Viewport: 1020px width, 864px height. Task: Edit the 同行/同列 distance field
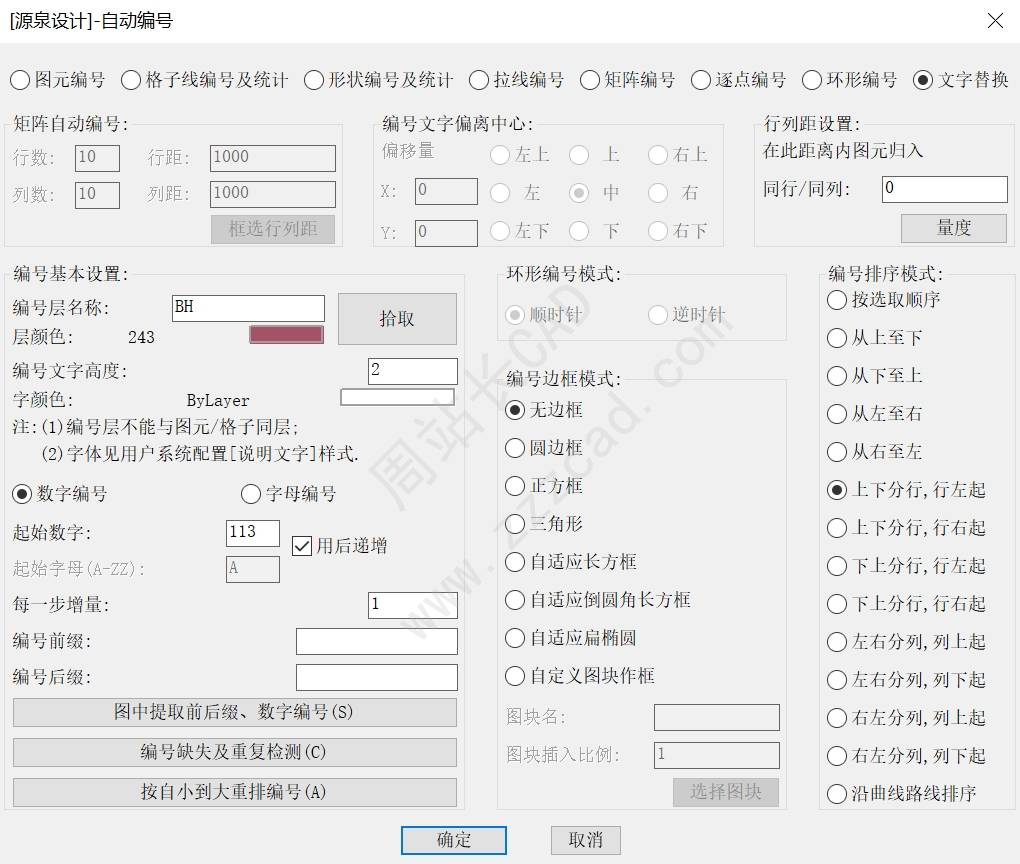pos(945,189)
